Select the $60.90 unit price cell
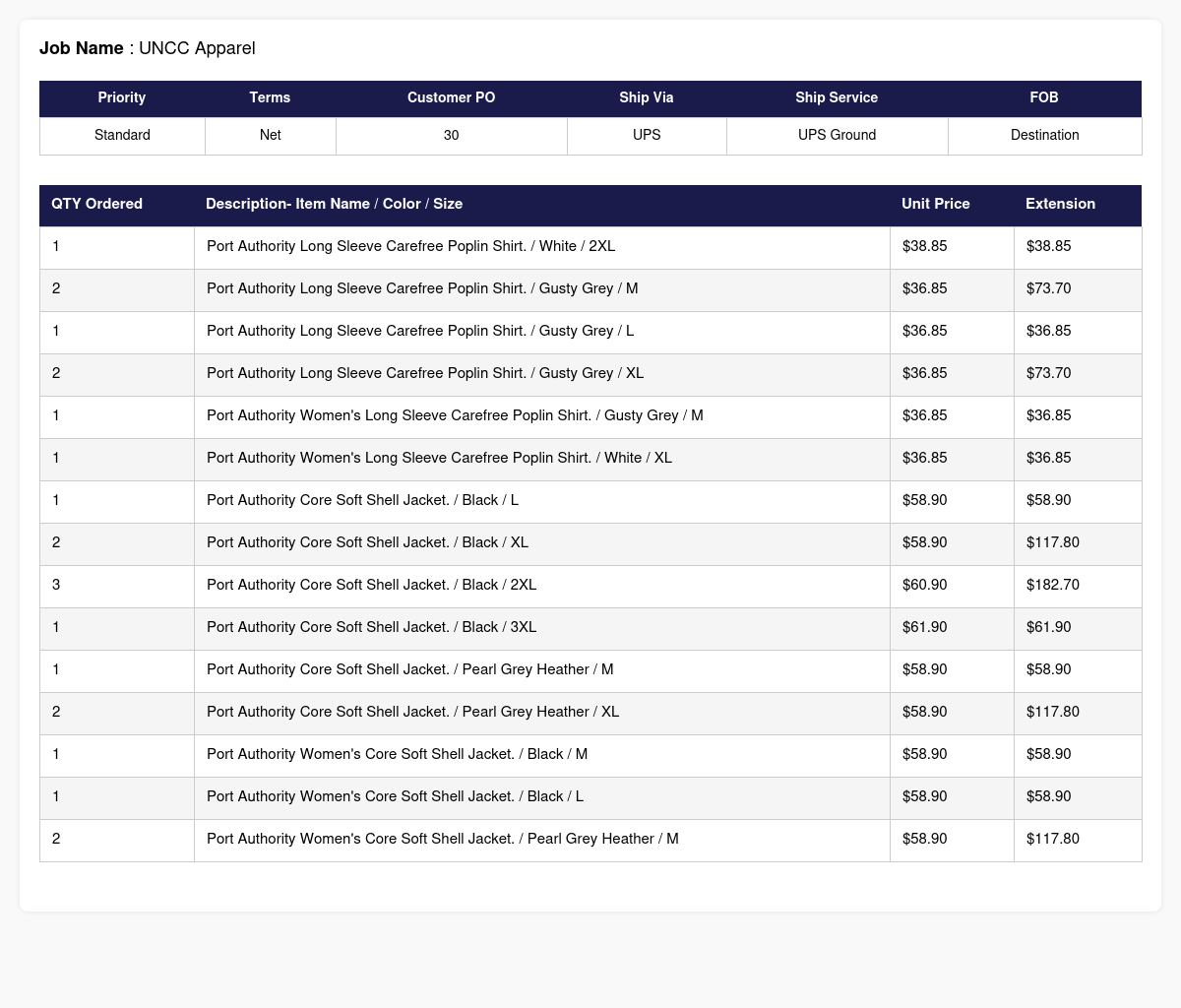Screen dimensions: 1181x1008 point(952,587)
